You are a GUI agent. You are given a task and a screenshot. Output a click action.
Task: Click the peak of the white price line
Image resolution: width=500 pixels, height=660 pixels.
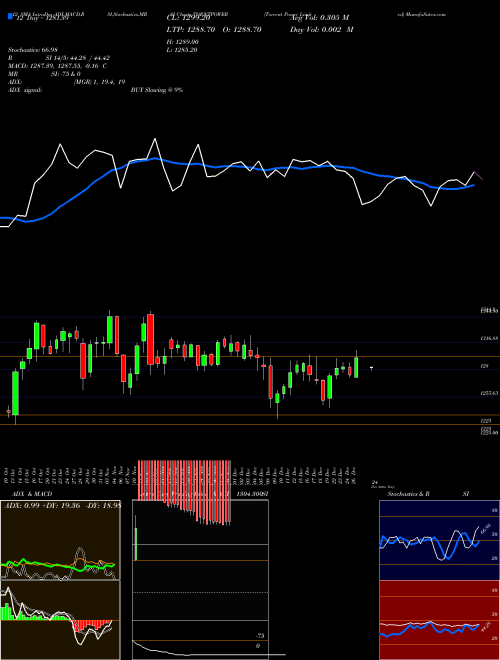click(155, 138)
